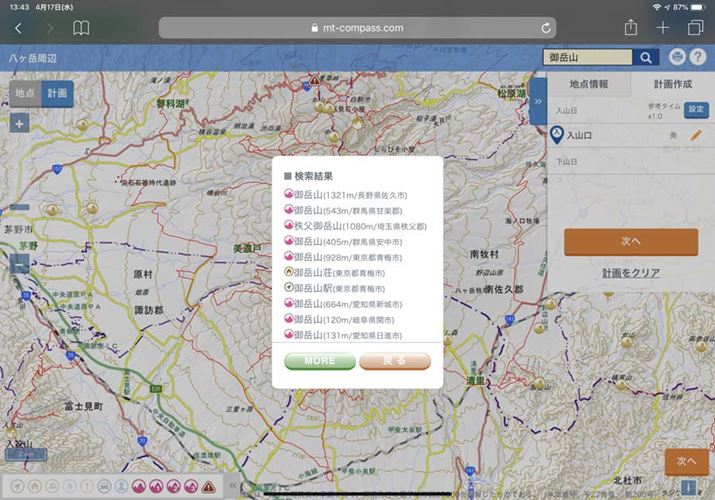The image size is (715, 500).
Task: Reload the page in address bar
Action: pyautogui.click(x=546, y=28)
